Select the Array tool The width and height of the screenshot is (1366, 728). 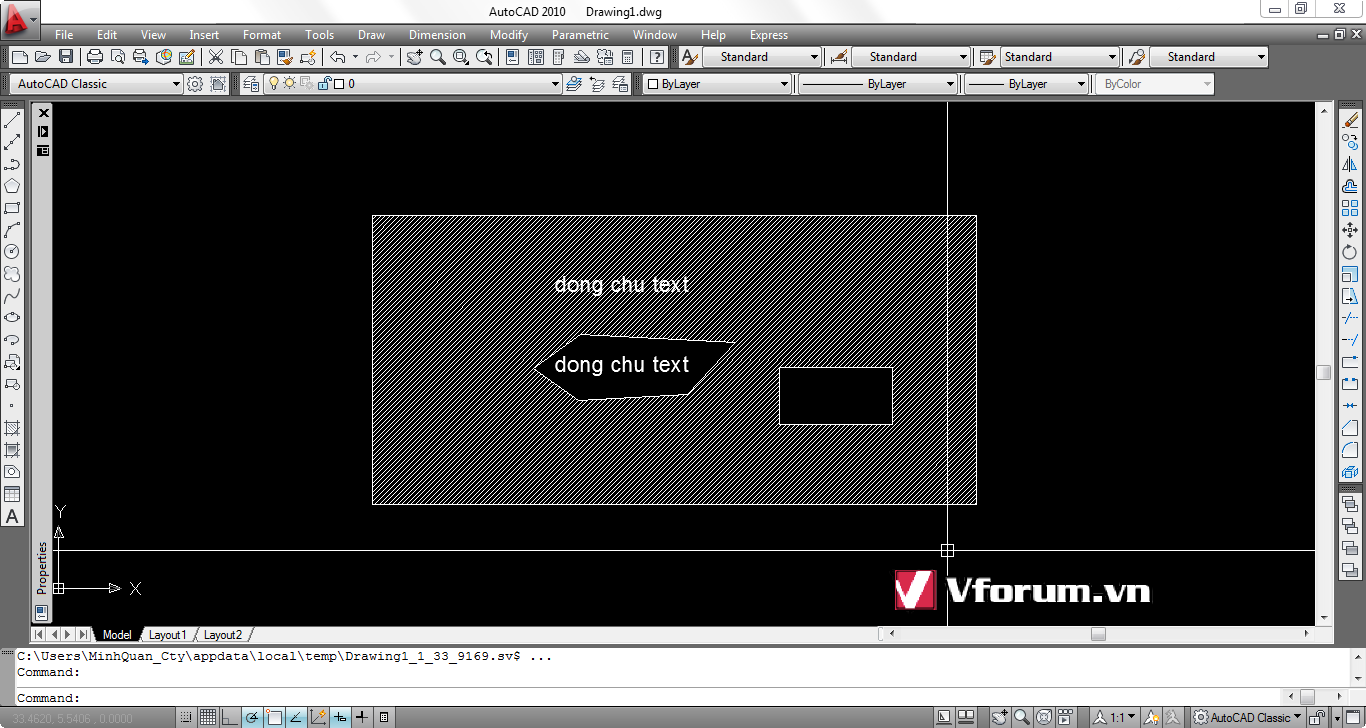point(1350,208)
